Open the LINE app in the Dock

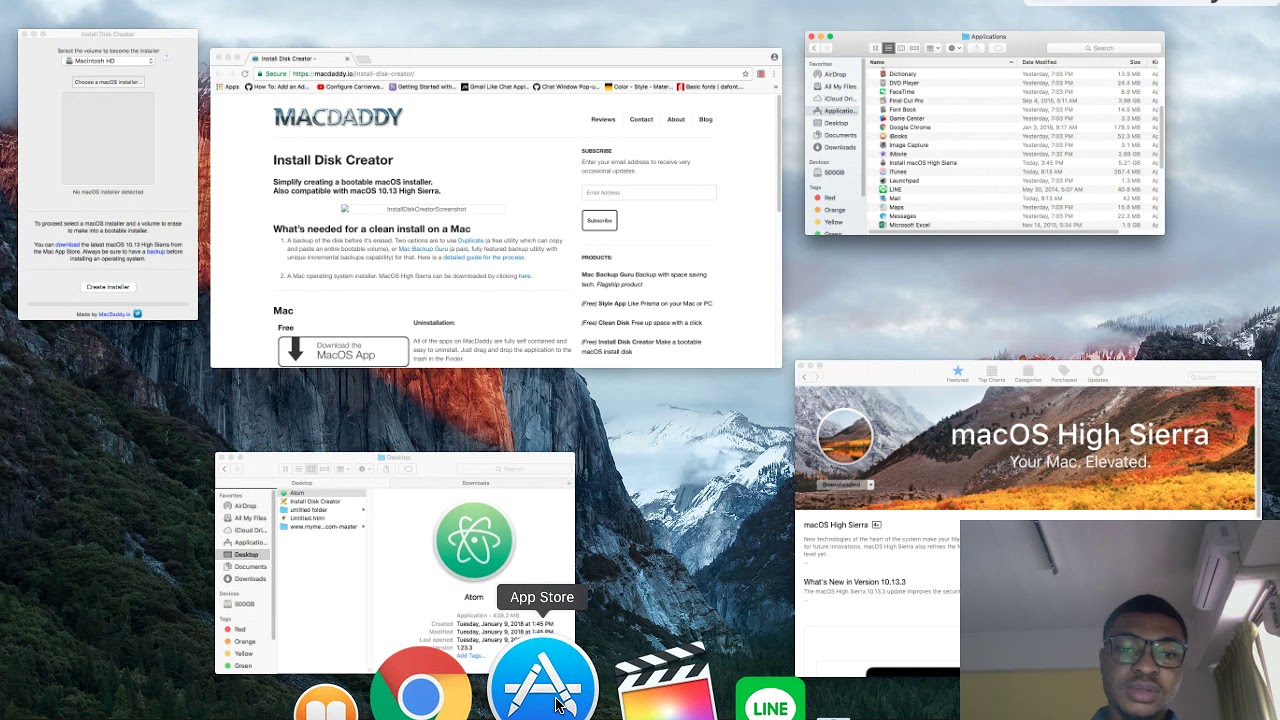(x=770, y=700)
